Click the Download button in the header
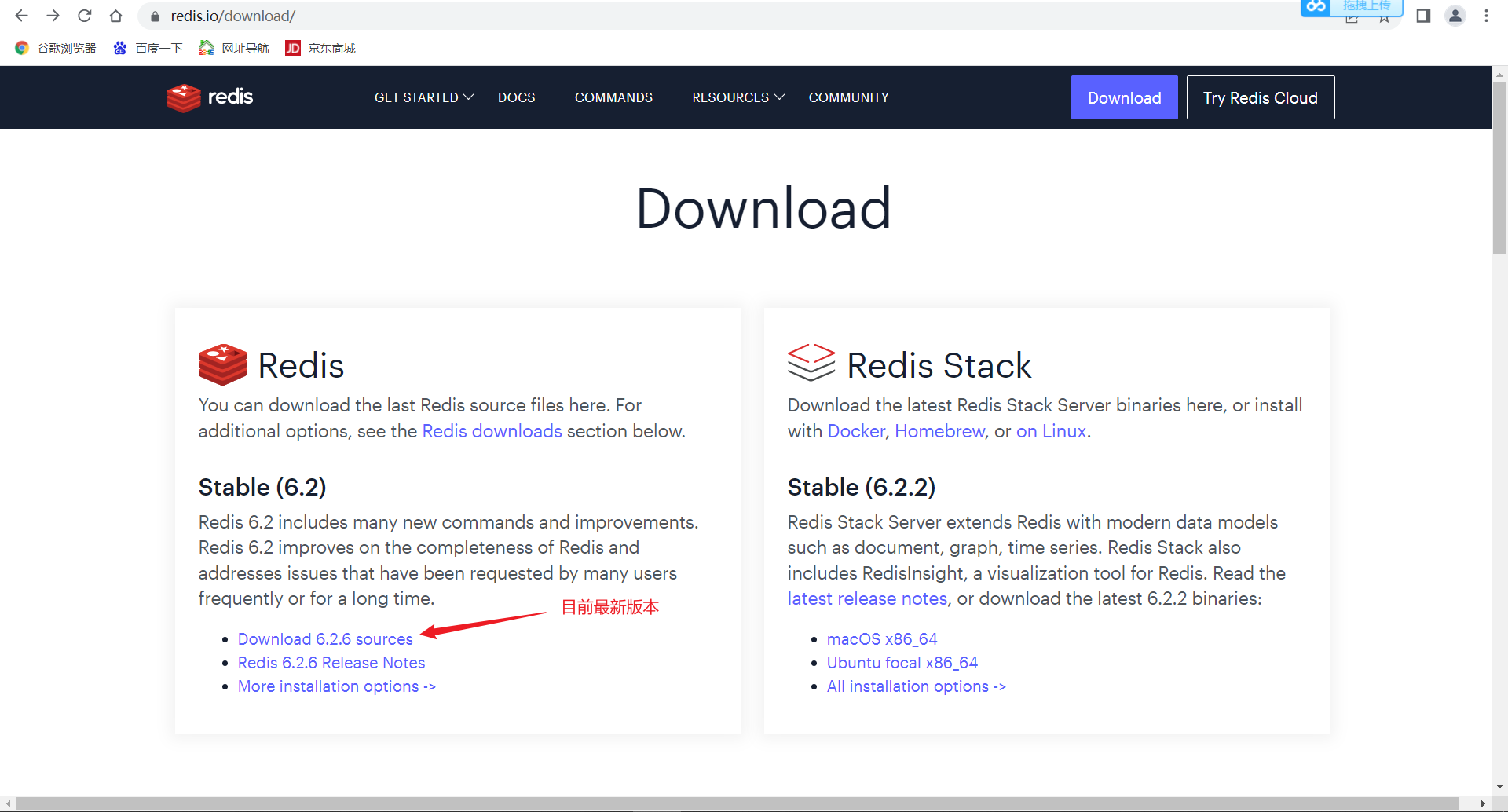 point(1124,97)
